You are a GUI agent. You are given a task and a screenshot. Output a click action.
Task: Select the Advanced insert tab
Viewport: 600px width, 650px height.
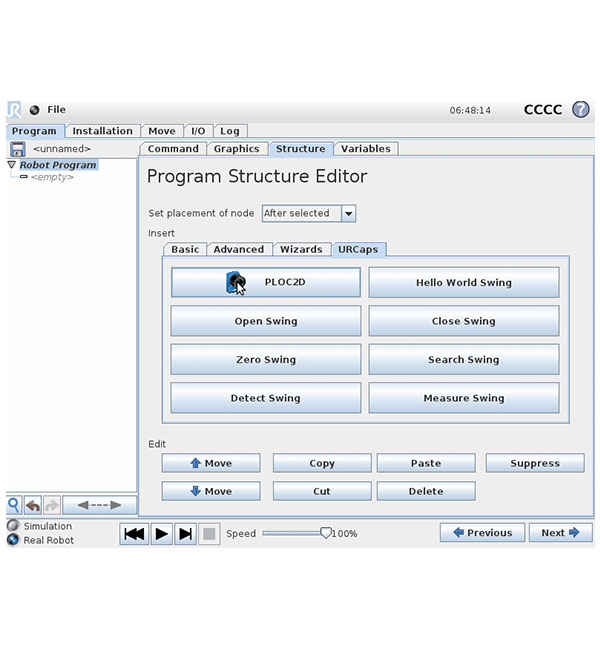[x=238, y=250]
